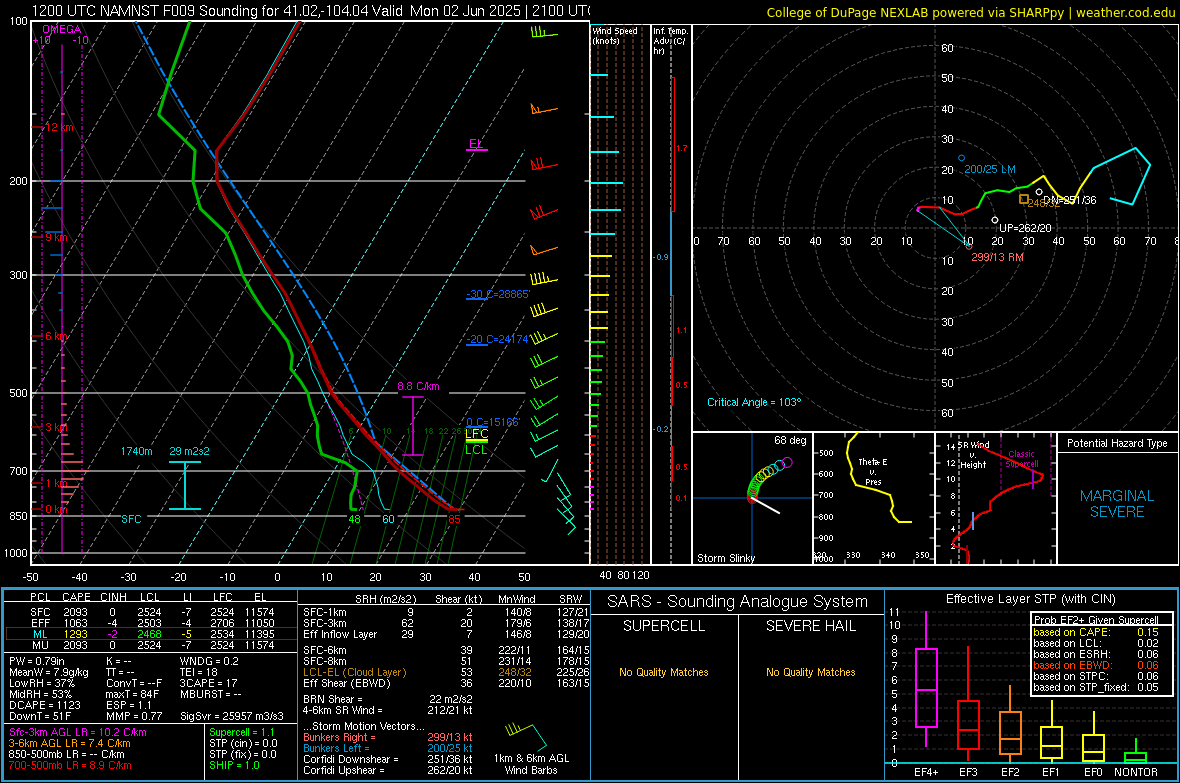
Task: Click the PW = 0.79in value
Action: (x=37, y=661)
